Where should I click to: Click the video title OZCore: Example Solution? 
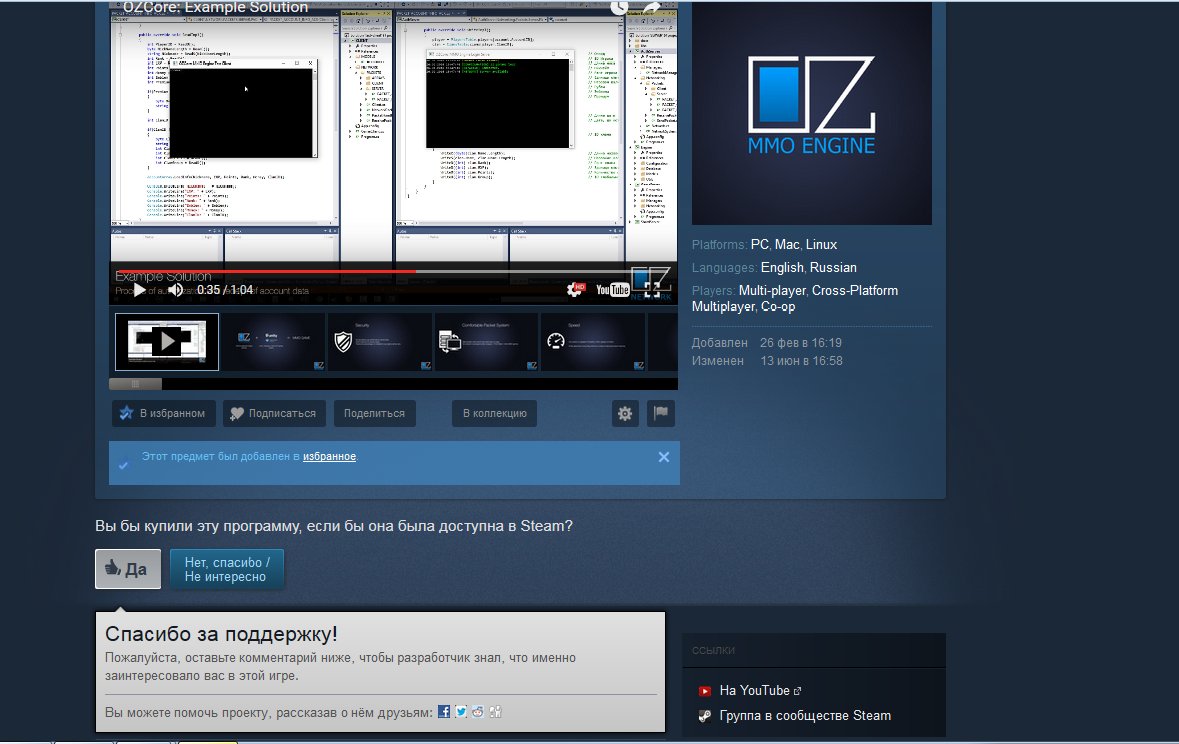click(x=216, y=8)
